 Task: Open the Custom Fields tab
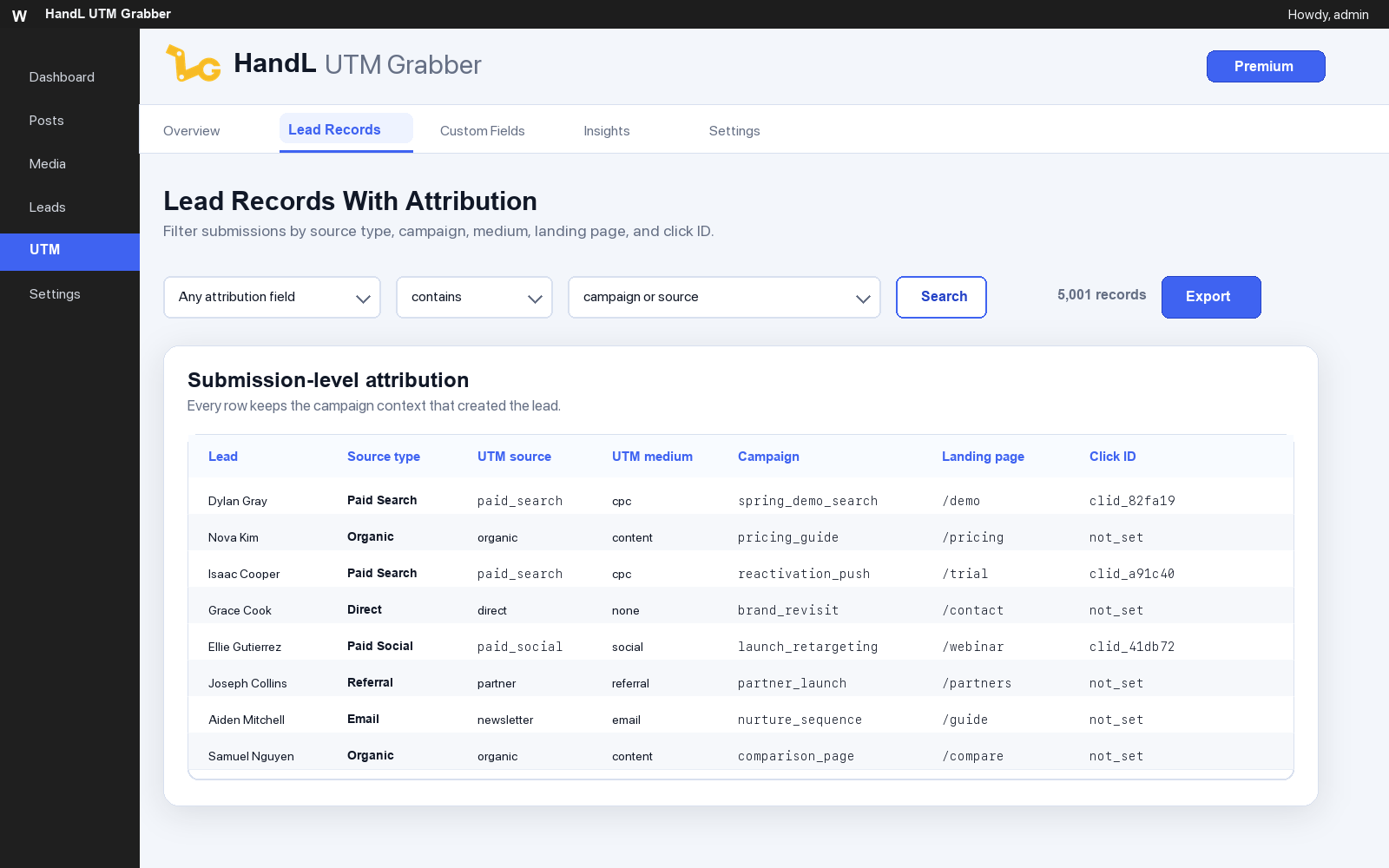483,131
